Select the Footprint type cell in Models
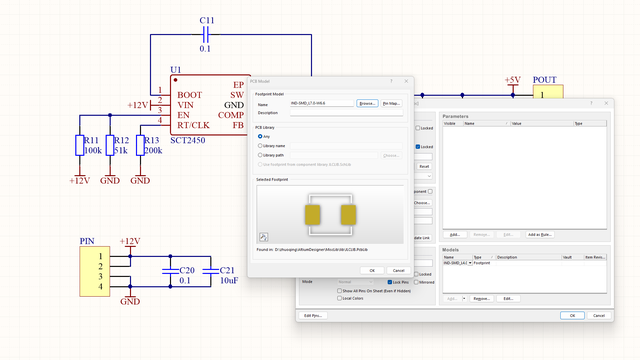640x360 pixels. 482,263
